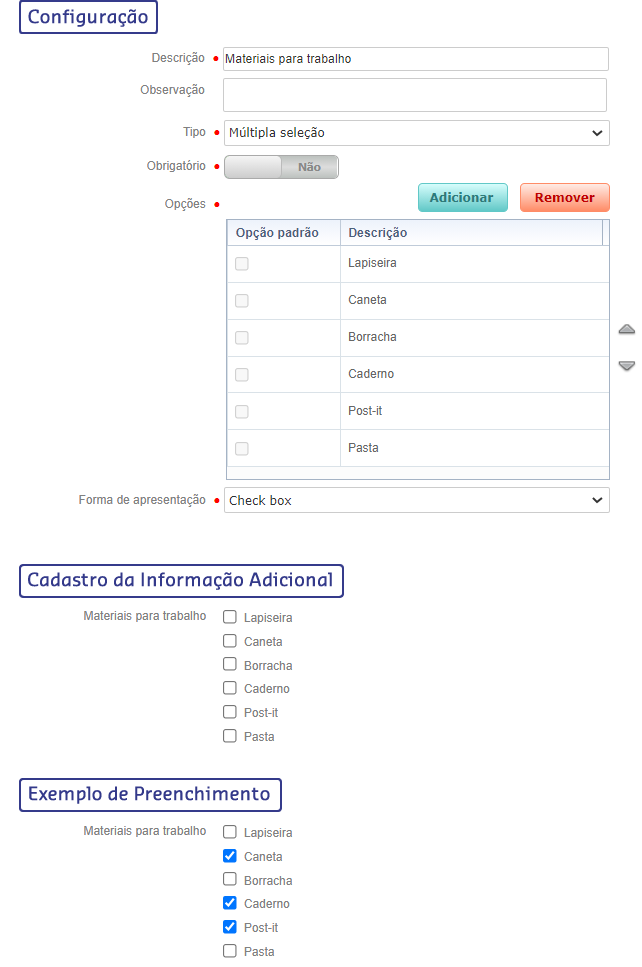Viewport: 642px width, 967px height.
Task: Click into the Observação text area
Action: point(414,95)
